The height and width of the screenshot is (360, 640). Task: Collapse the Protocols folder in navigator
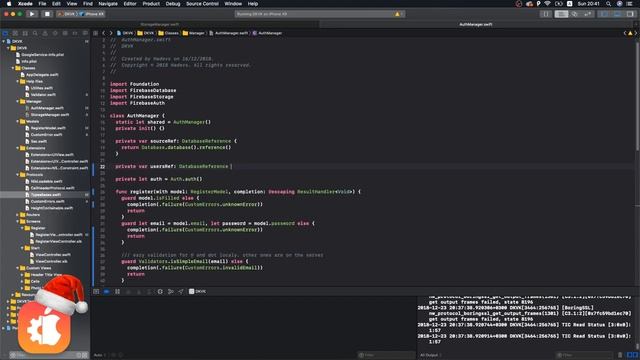[18, 175]
